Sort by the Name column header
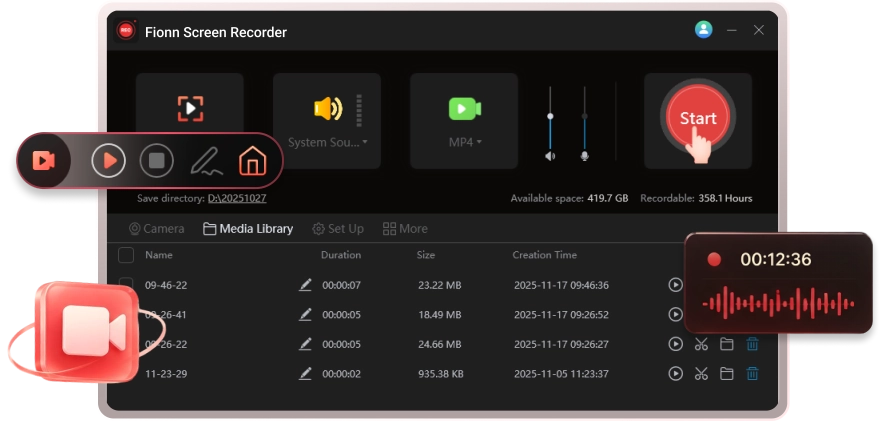Screen dimensions: 881x421 pyautogui.click(x=159, y=255)
